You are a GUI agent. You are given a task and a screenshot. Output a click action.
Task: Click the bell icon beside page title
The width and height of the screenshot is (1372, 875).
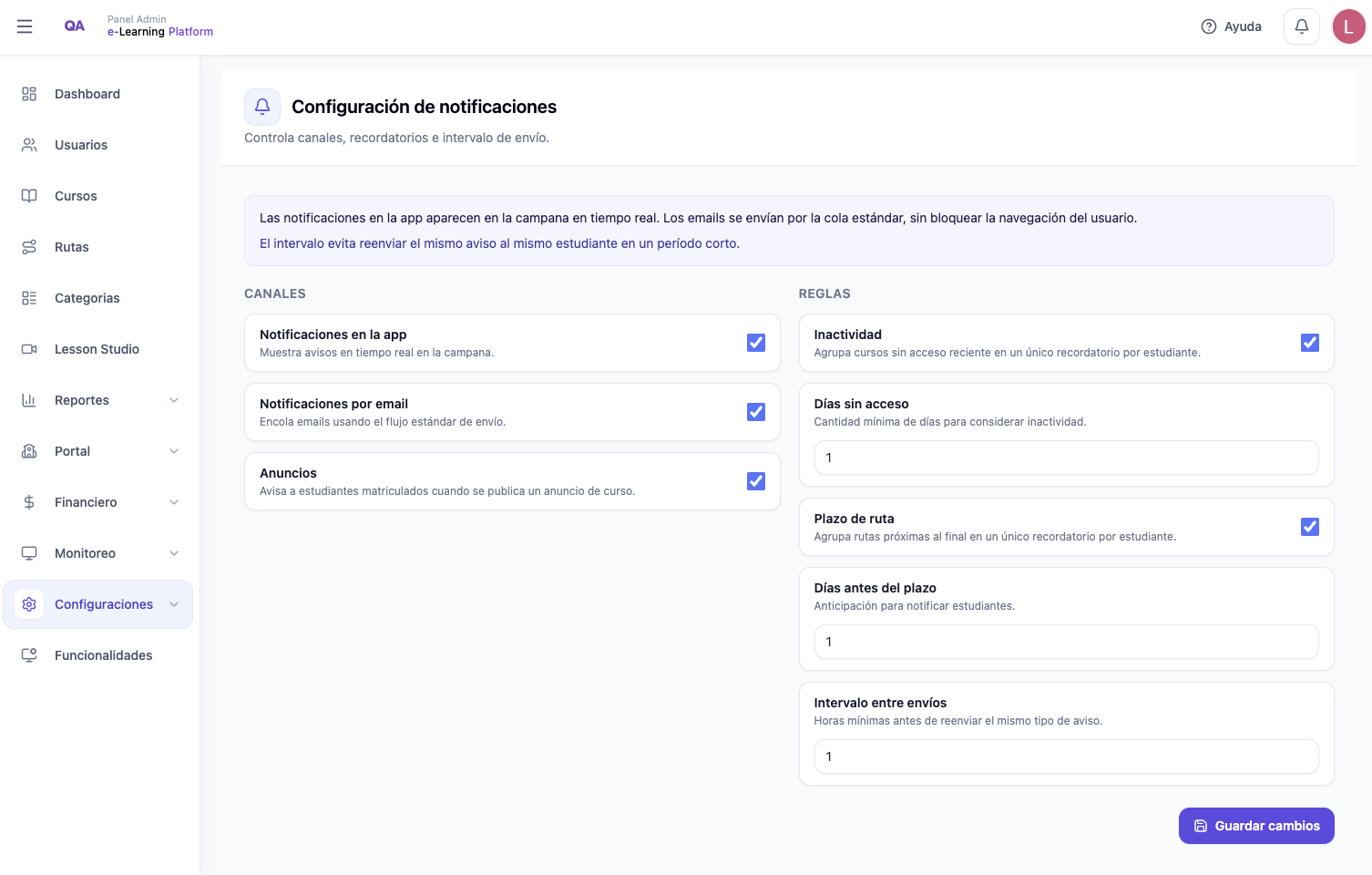(262, 107)
